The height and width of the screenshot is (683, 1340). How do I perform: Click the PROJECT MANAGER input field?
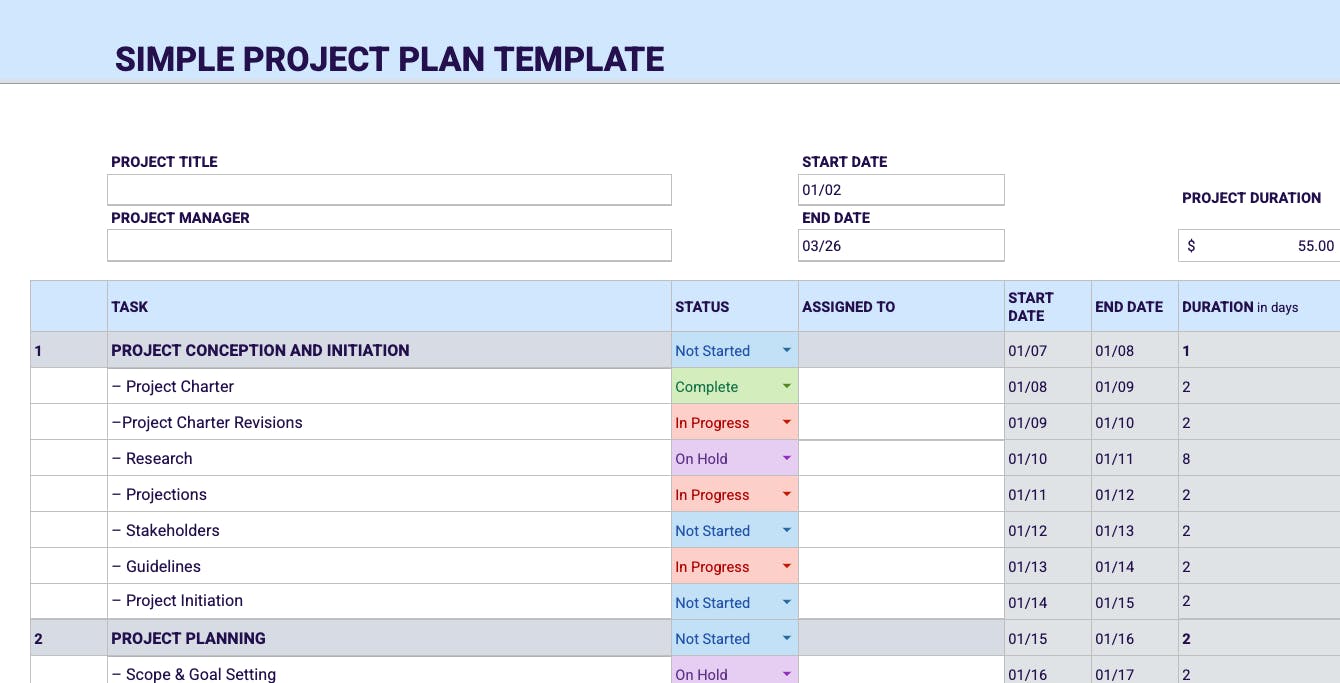[389, 245]
